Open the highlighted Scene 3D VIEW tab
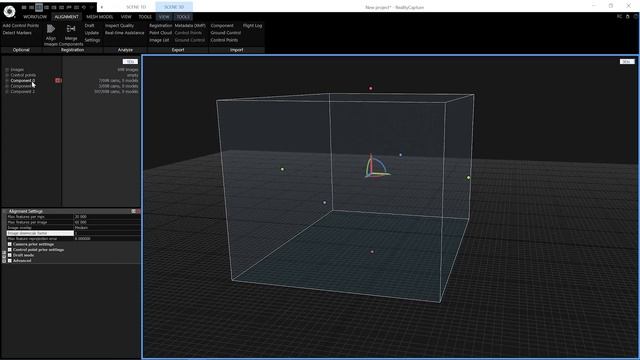640x360 pixels. click(164, 17)
